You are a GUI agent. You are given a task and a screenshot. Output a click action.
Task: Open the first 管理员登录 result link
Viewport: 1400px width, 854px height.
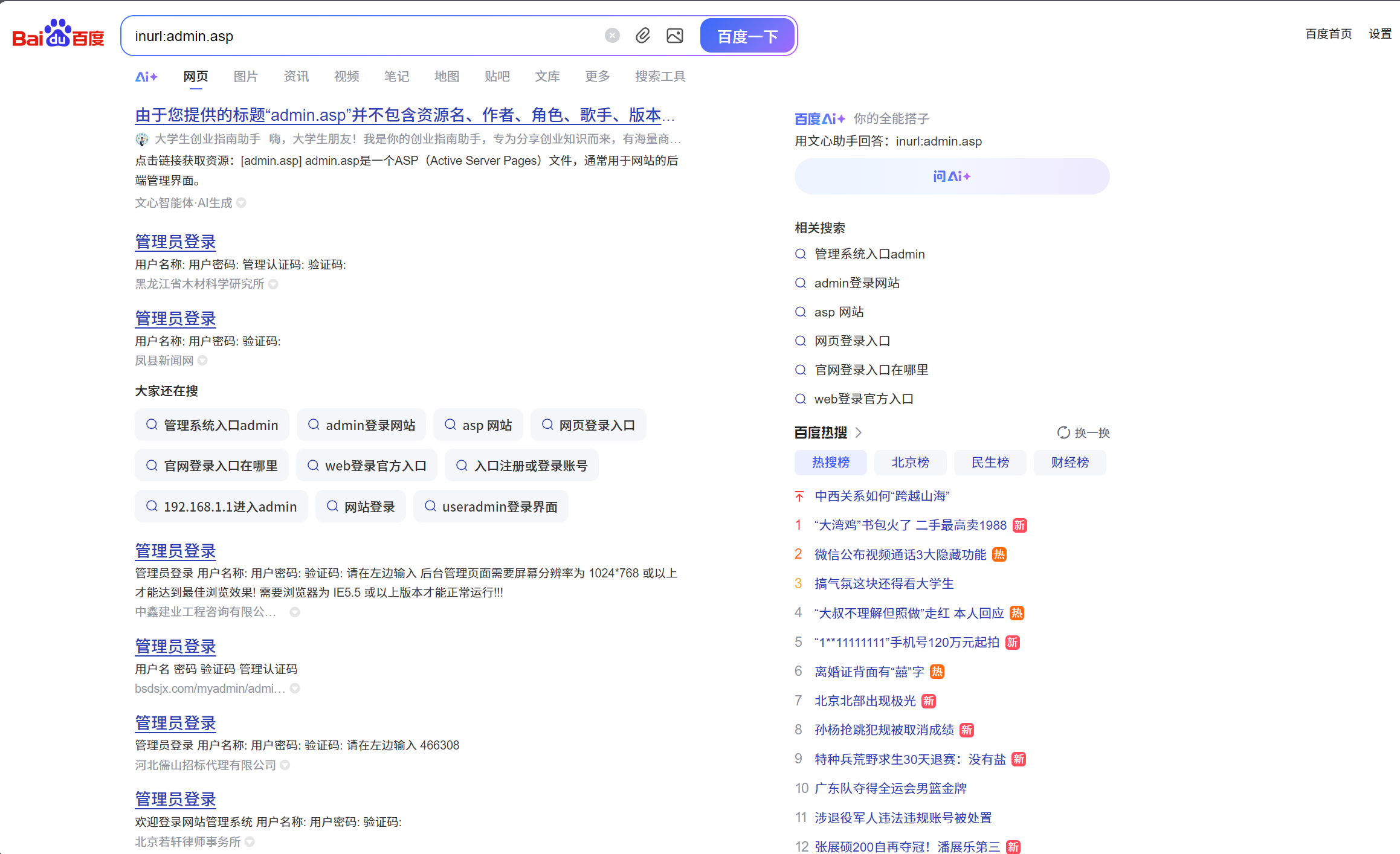[x=175, y=242]
